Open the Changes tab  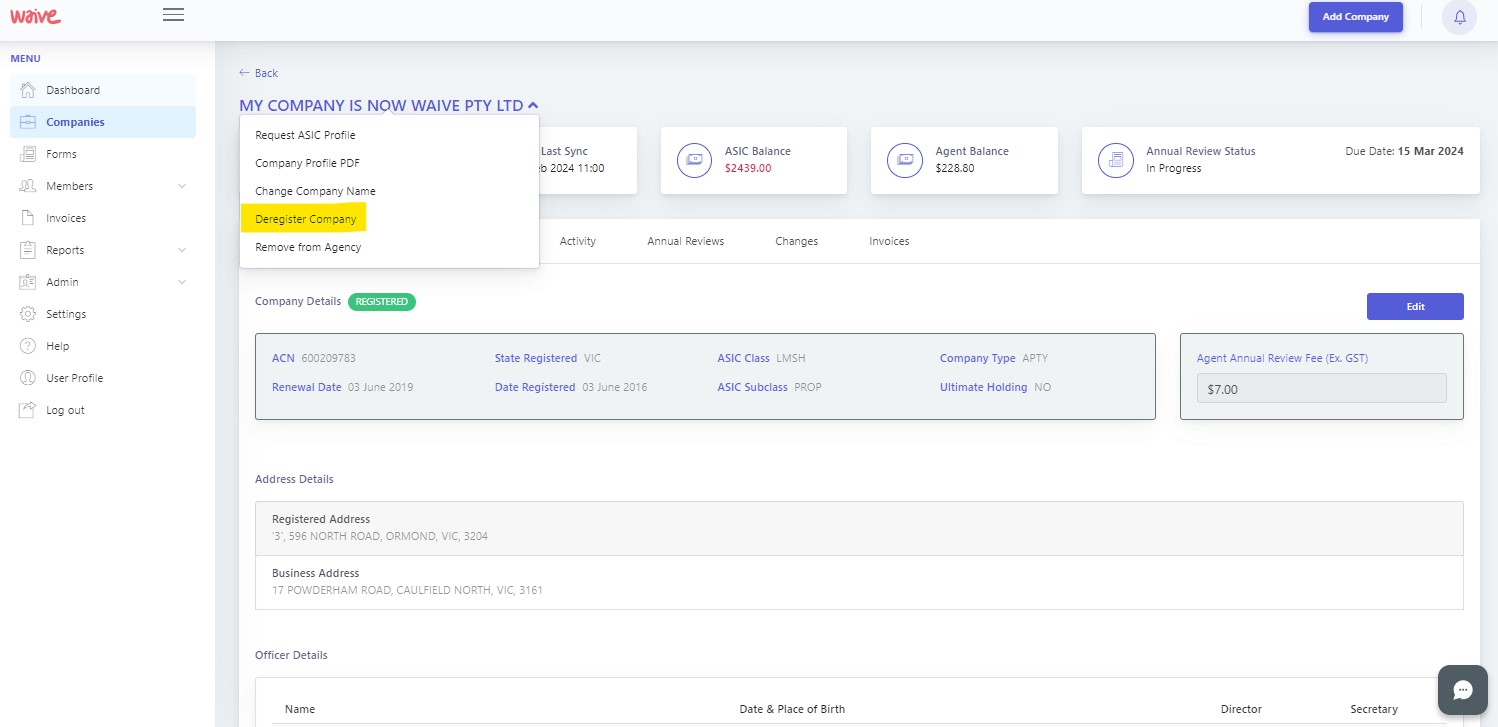(796, 241)
